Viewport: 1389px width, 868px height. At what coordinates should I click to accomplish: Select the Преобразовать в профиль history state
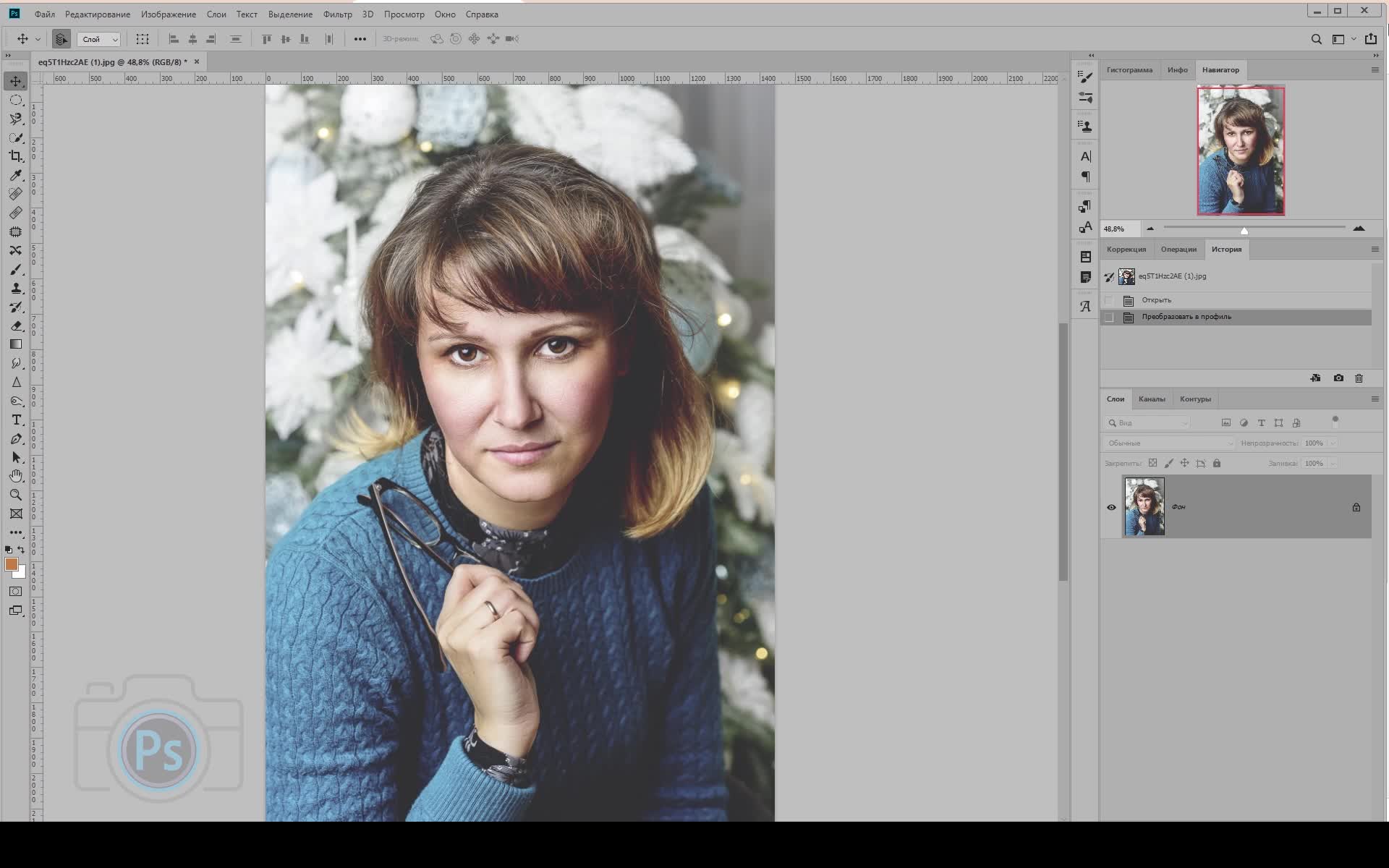pyautogui.click(x=1236, y=318)
